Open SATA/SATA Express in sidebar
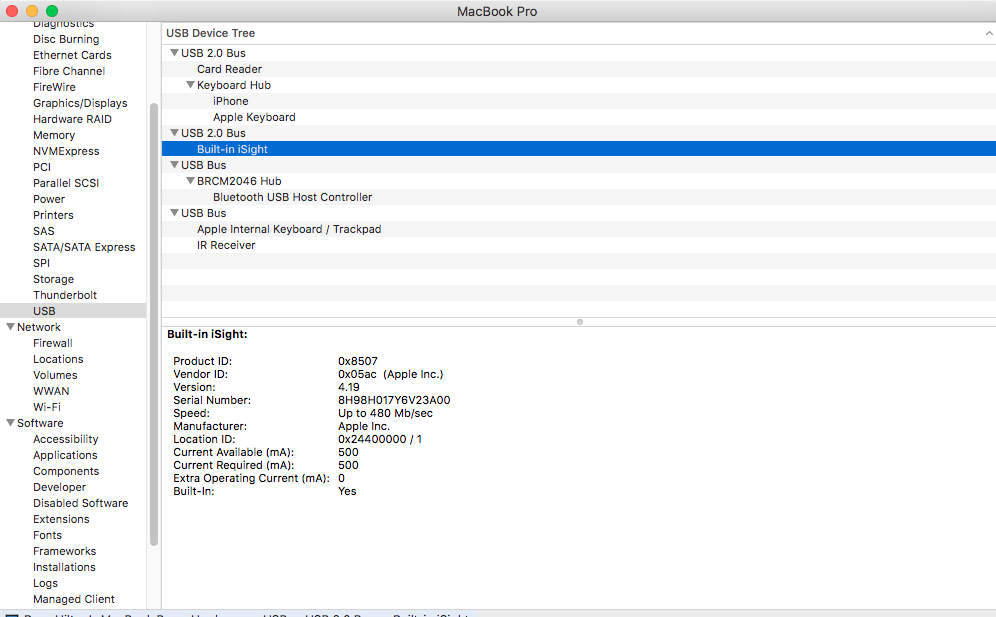This screenshot has width=996, height=617. tap(84, 247)
